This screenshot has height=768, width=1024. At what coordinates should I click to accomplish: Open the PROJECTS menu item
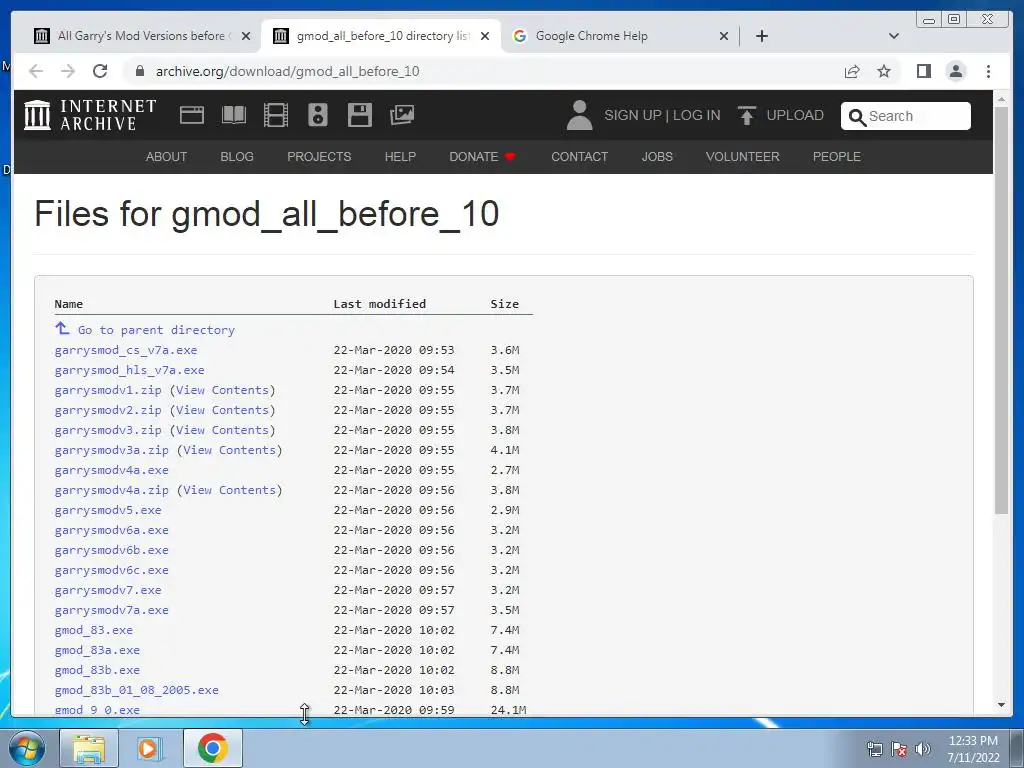click(x=319, y=157)
